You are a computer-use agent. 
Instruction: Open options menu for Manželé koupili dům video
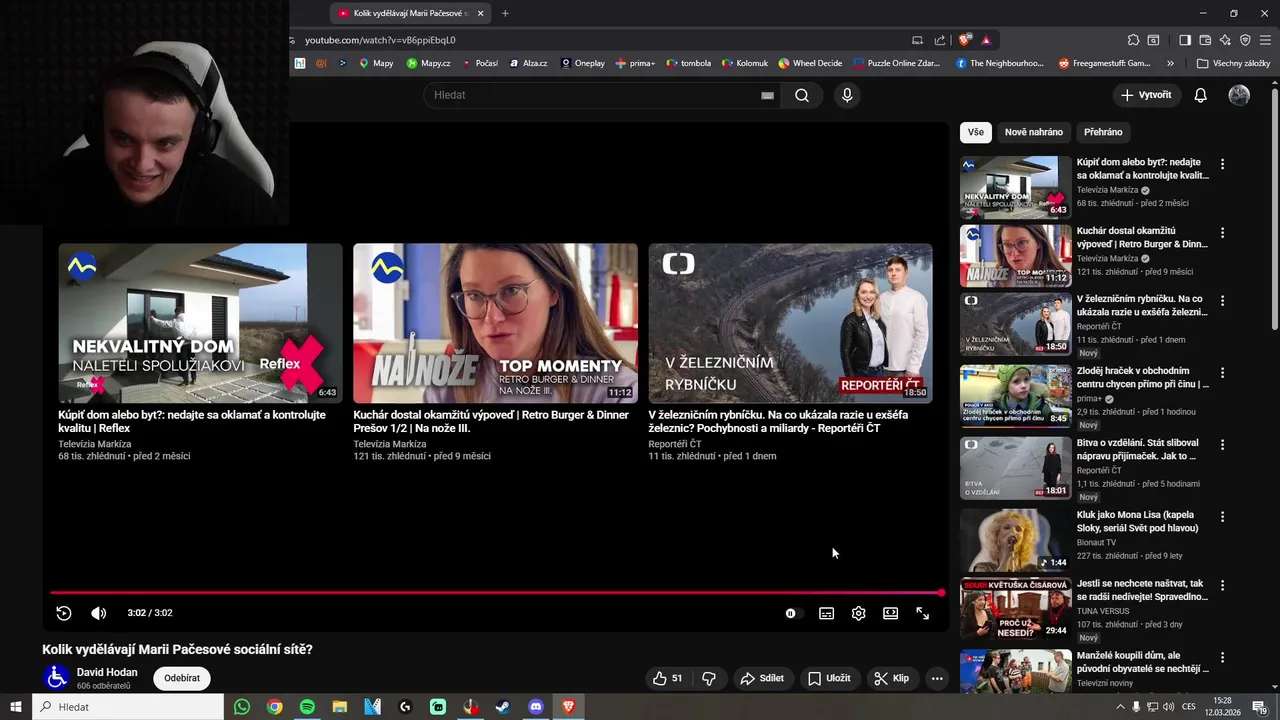[x=1222, y=657]
